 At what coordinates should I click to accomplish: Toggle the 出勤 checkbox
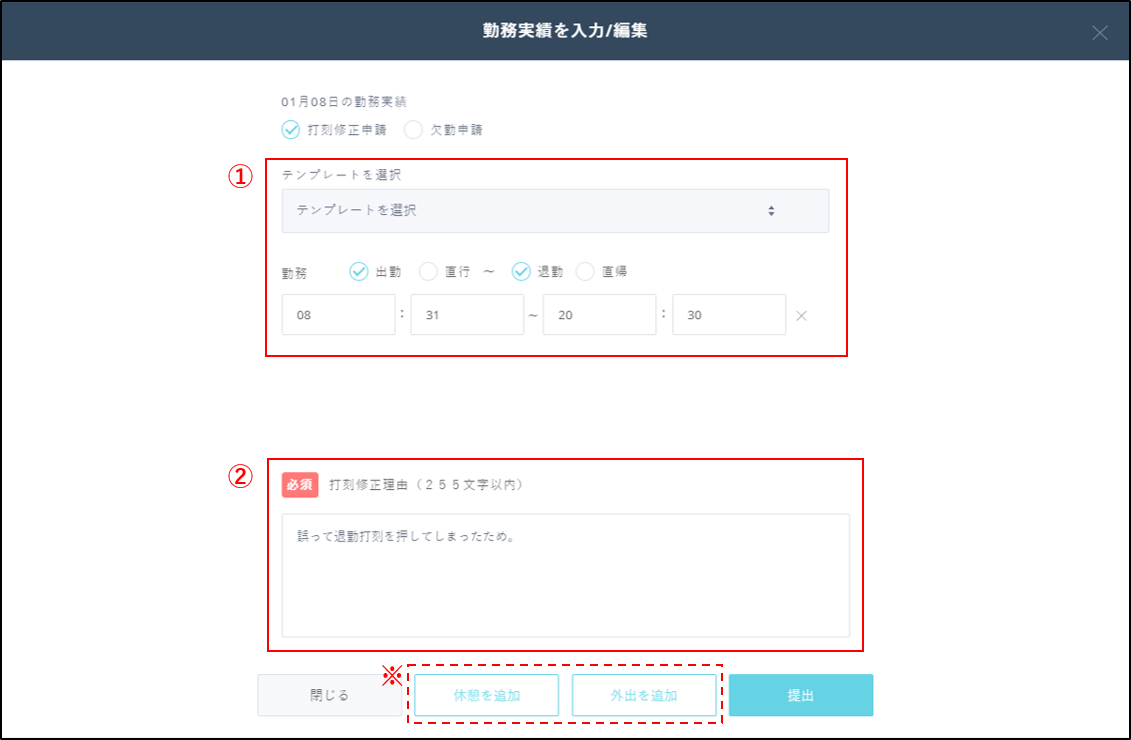[358, 271]
